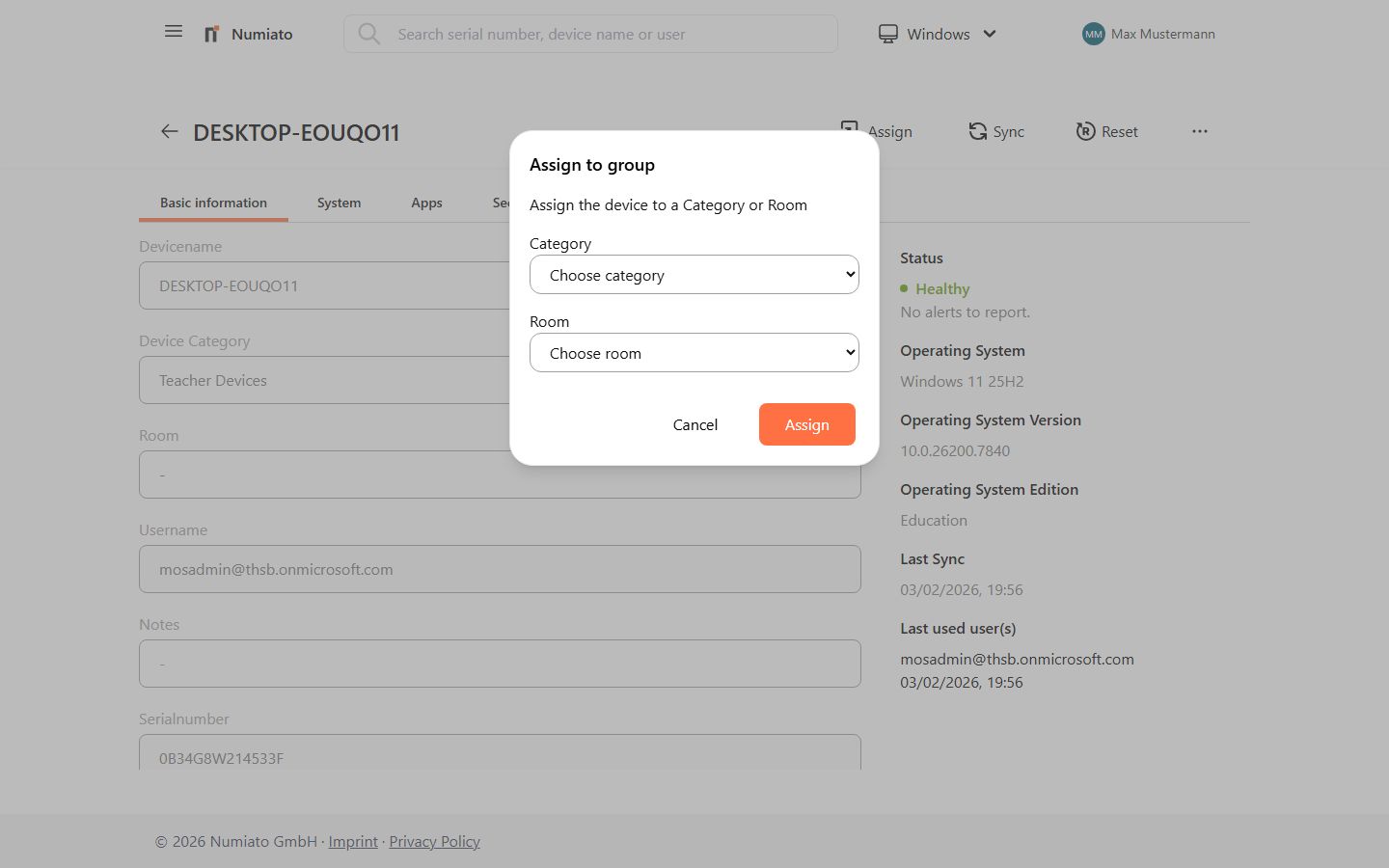
Task: Switch to the System tab
Action: click(x=339, y=203)
